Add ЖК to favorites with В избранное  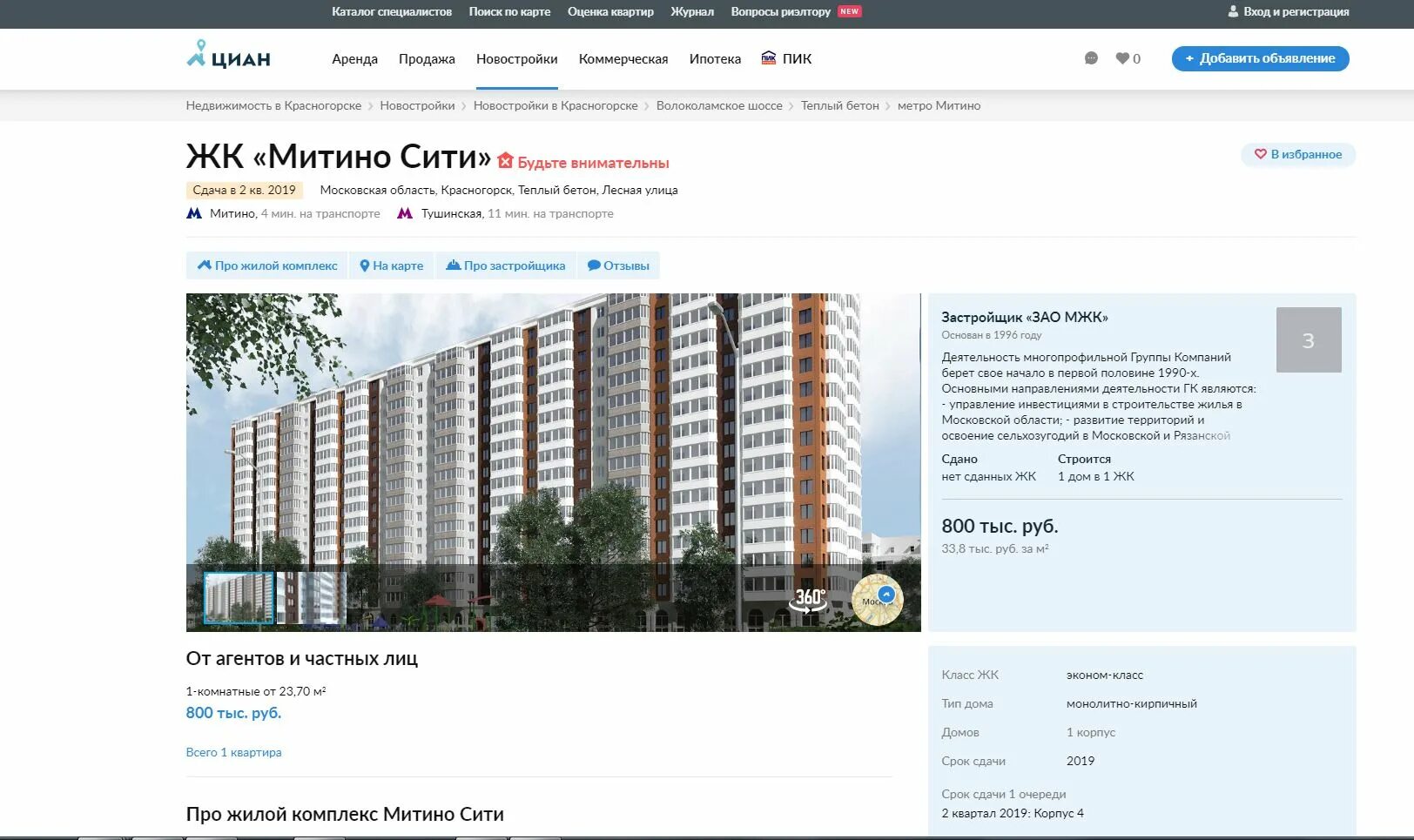[1298, 154]
